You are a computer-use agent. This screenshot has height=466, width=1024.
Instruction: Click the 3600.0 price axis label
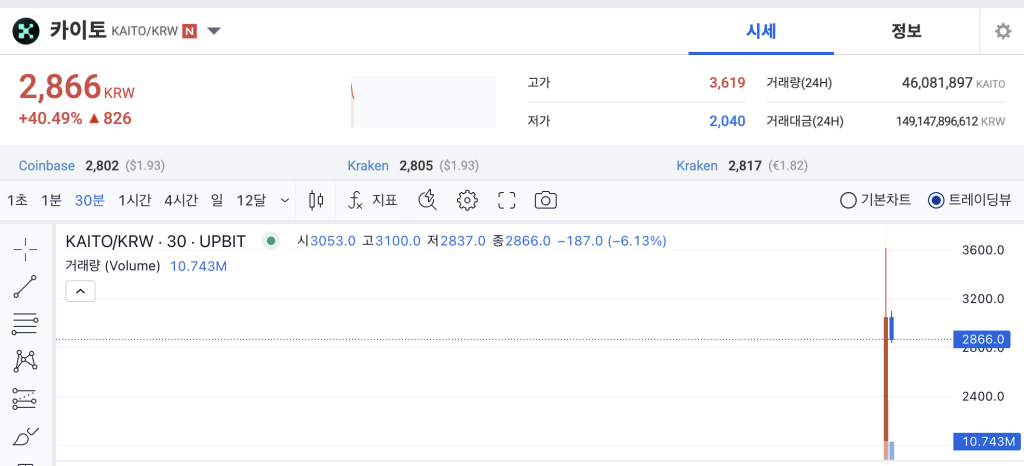(x=982, y=250)
